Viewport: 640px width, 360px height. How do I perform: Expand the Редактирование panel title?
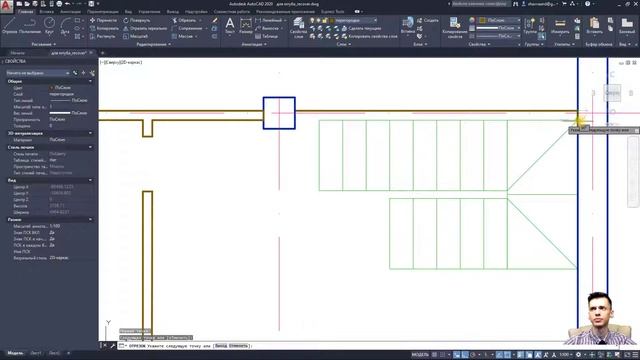[x=153, y=44]
